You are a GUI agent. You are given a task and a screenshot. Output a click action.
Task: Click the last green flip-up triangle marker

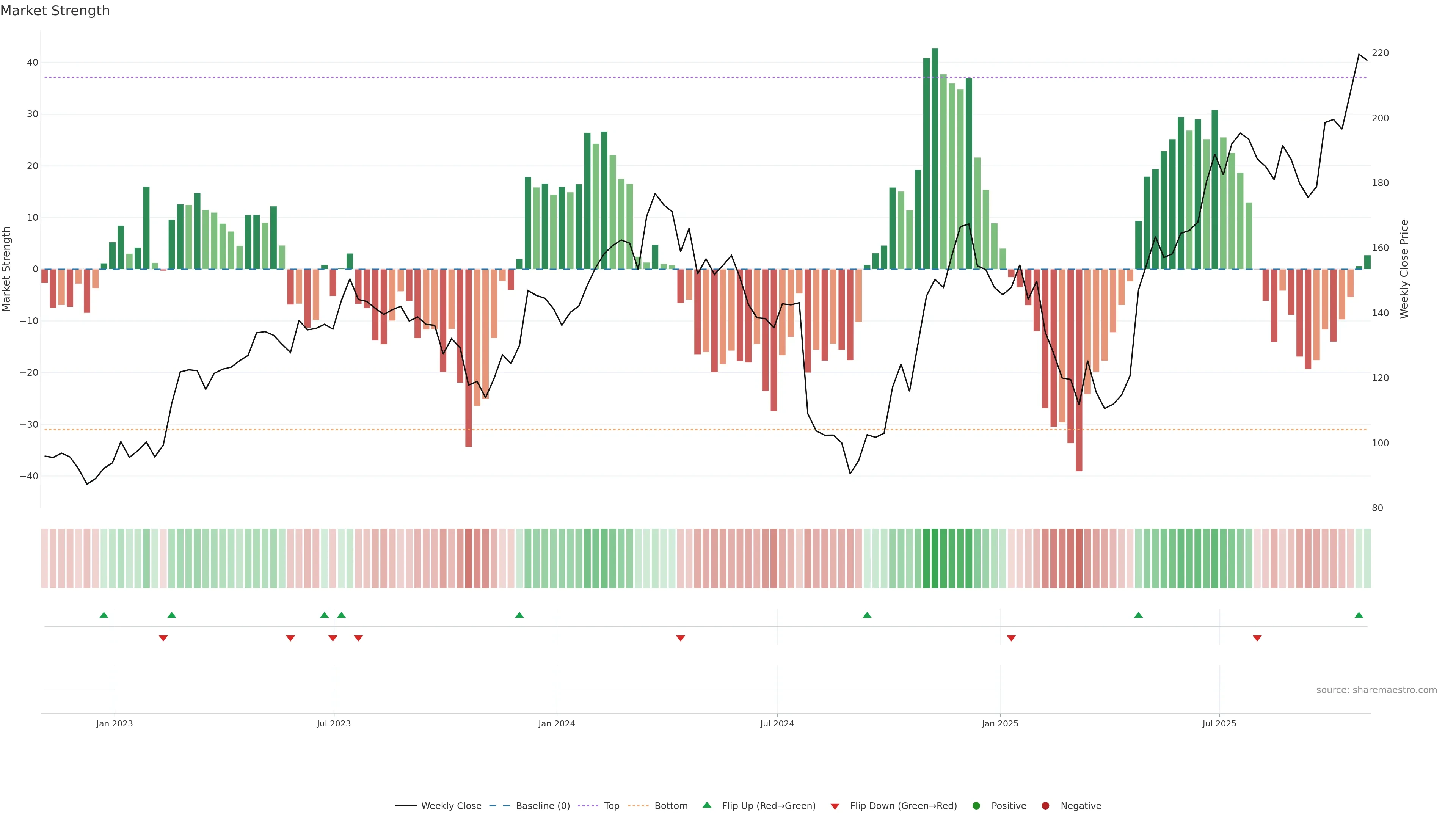[x=1359, y=615]
